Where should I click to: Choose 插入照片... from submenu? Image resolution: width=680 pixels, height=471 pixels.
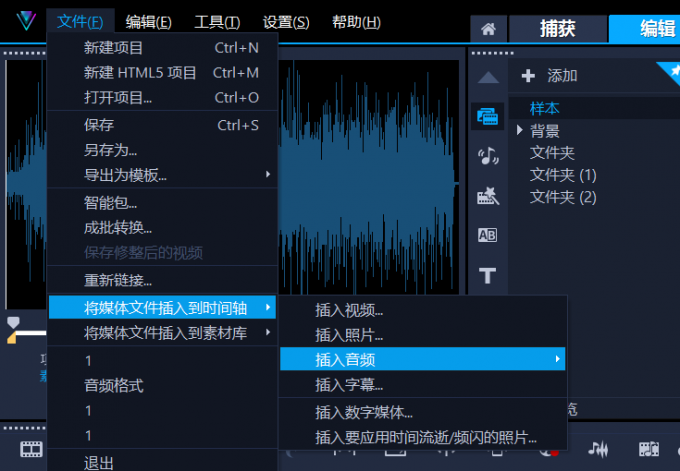tap(423, 335)
